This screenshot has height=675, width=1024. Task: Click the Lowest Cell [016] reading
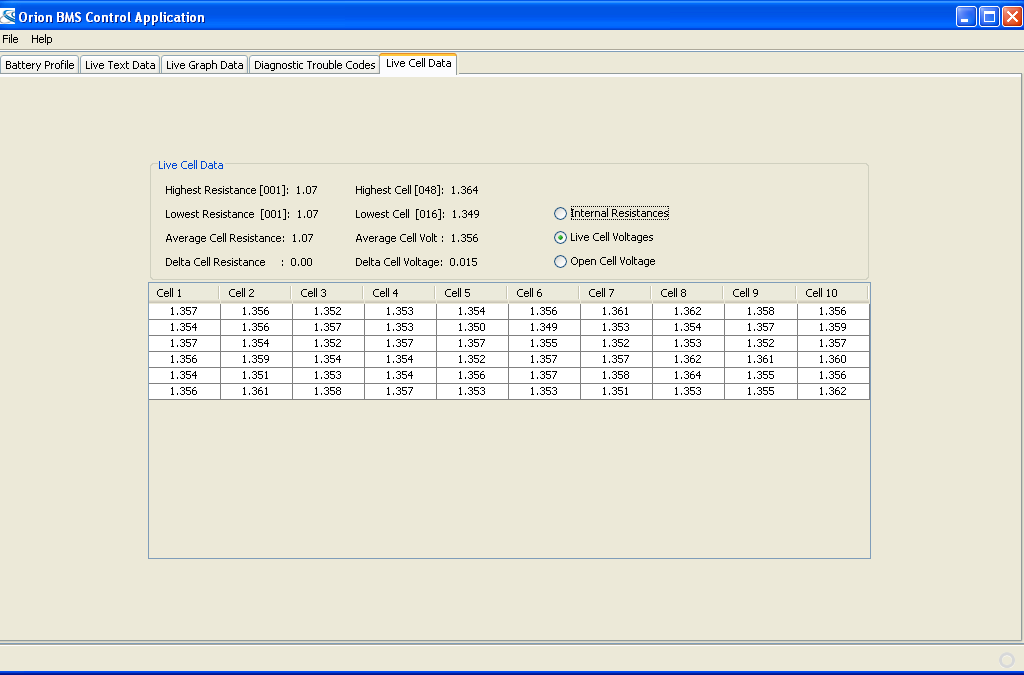(417, 214)
